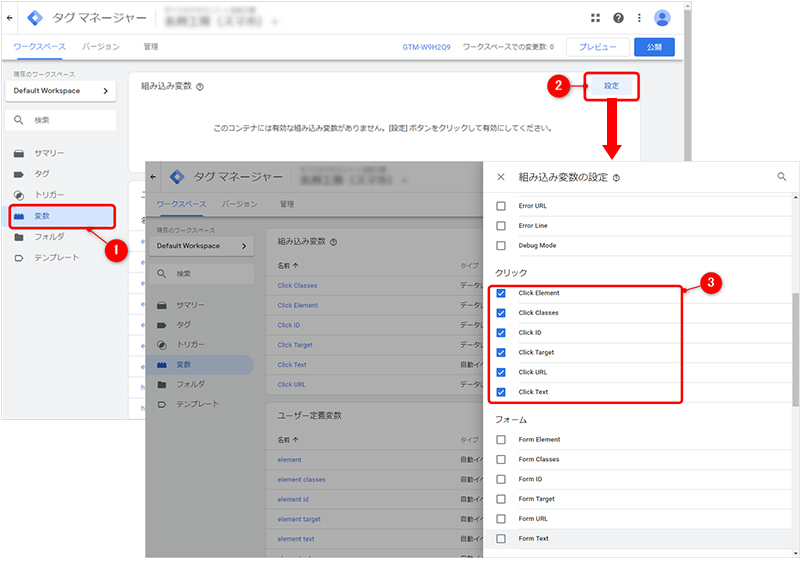The width and height of the screenshot is (800, 570).
Task: Switch to the ワークスペース tab in back window
Action: [x=39, y=46]
